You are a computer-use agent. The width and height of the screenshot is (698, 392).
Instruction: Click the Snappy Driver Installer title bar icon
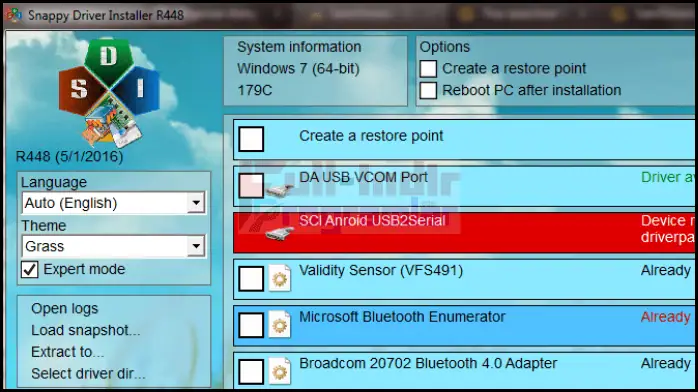tap(14, 15)
